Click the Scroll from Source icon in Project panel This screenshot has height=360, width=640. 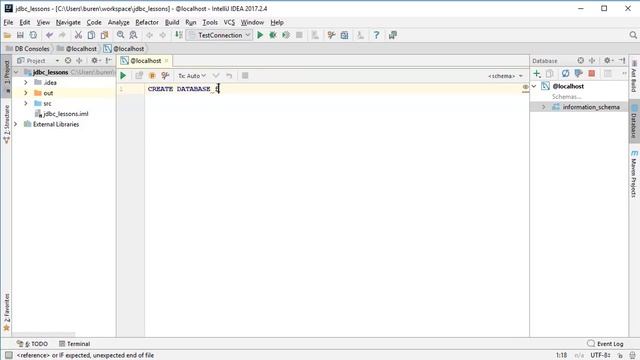(x=68, y=60)
